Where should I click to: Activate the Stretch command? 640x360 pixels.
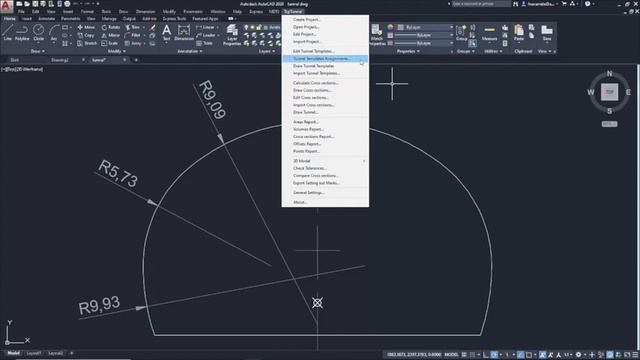click(x=87, y=43)
